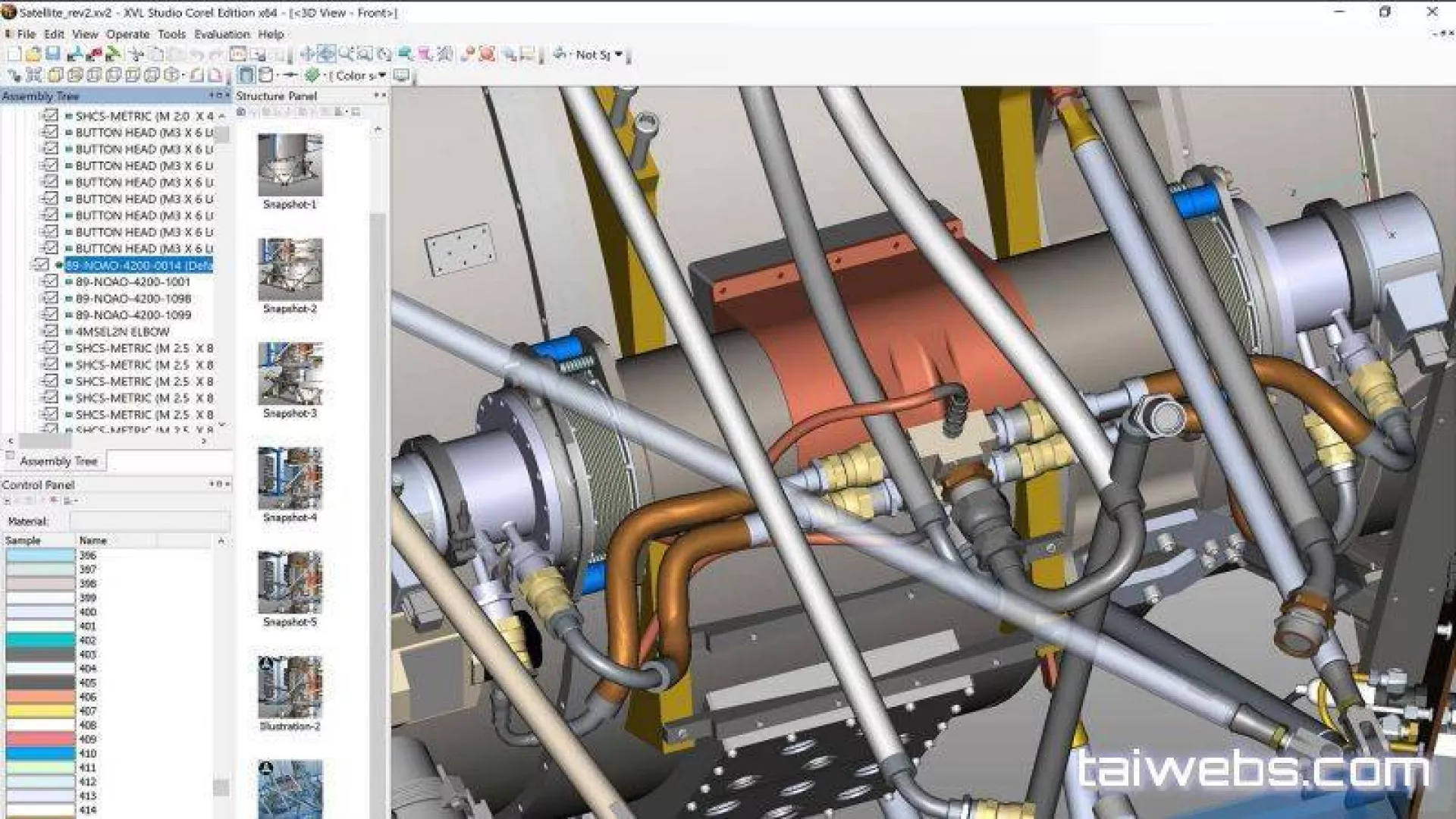
Task: Open the Material combo box
Action: [149, 521]
